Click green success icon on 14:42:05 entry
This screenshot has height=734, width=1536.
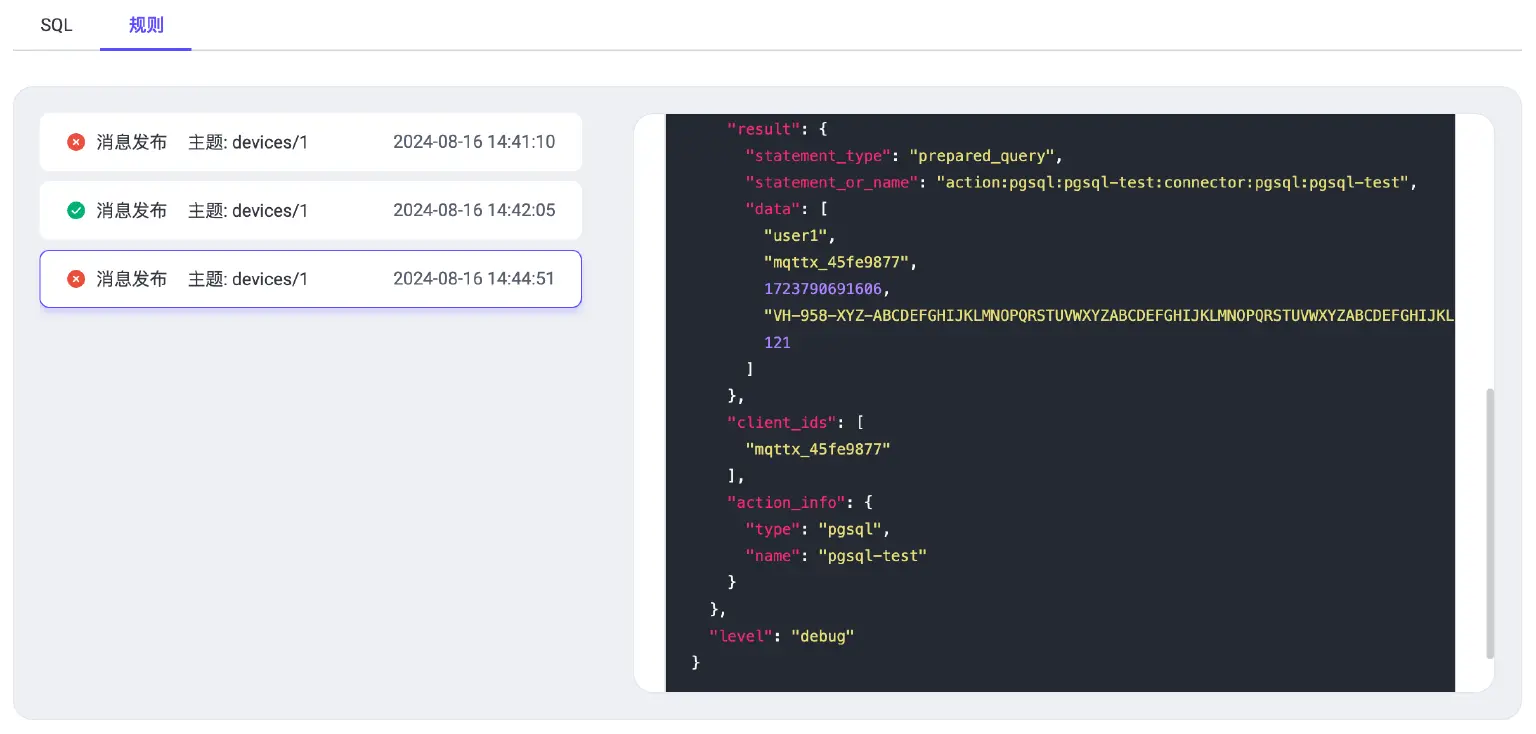tap(76, 210)
